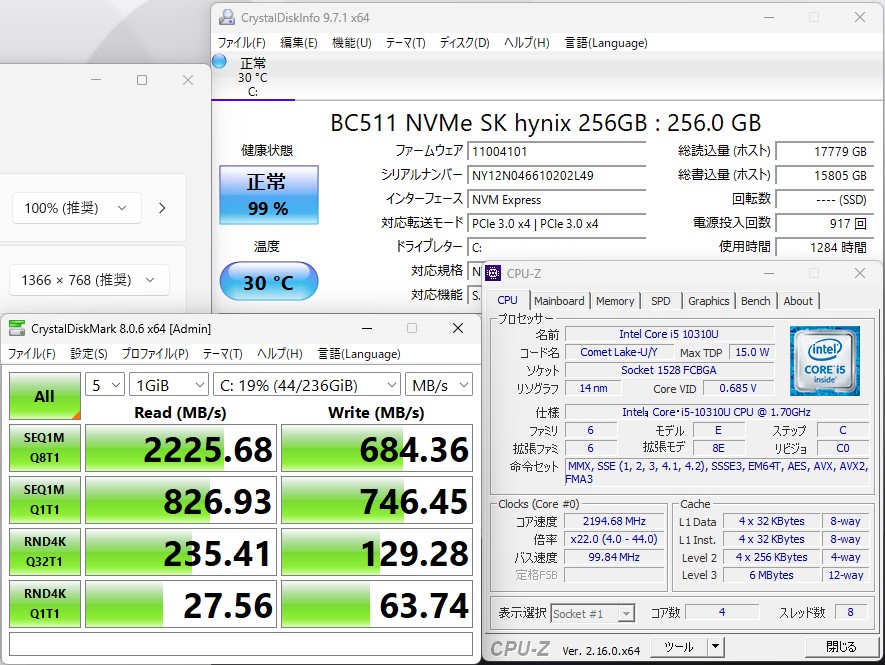Open the 1GiB test size dropdown

168,385
